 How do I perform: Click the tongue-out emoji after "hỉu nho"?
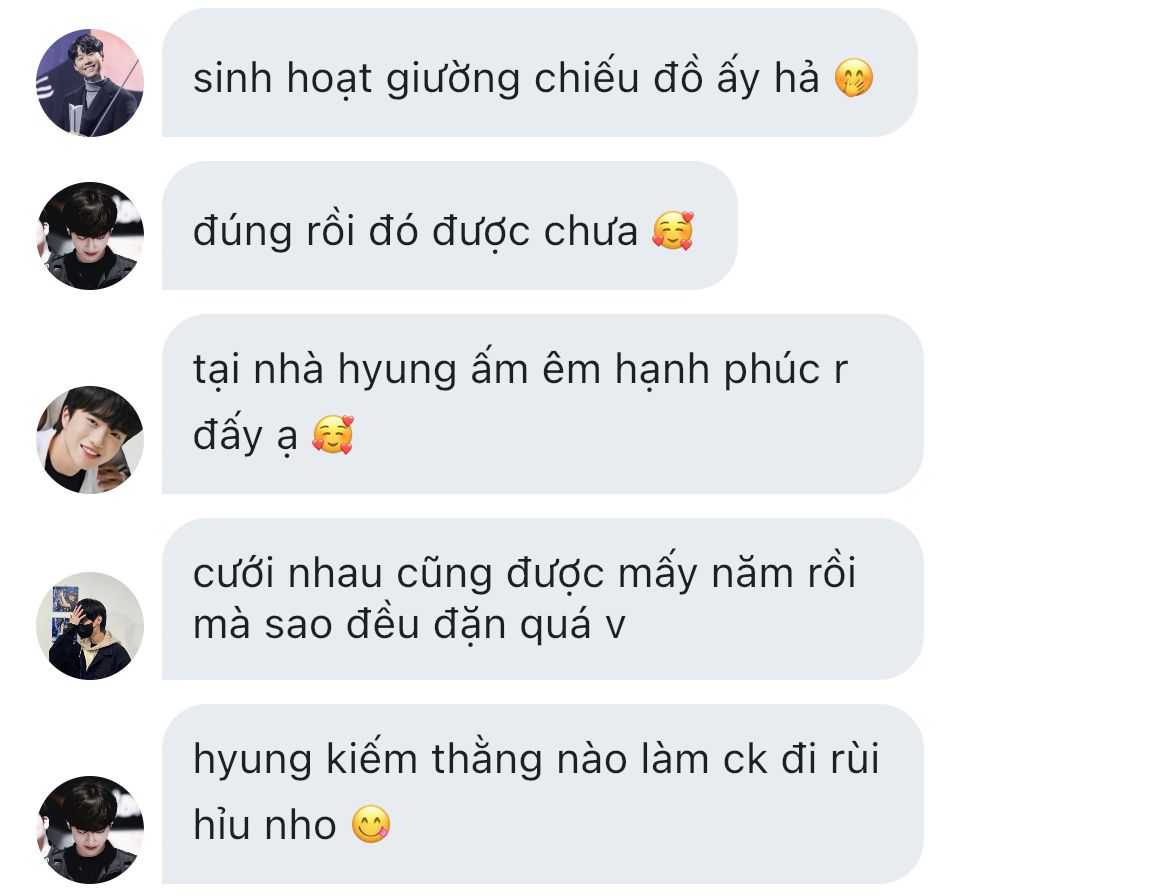click(371, 825)
